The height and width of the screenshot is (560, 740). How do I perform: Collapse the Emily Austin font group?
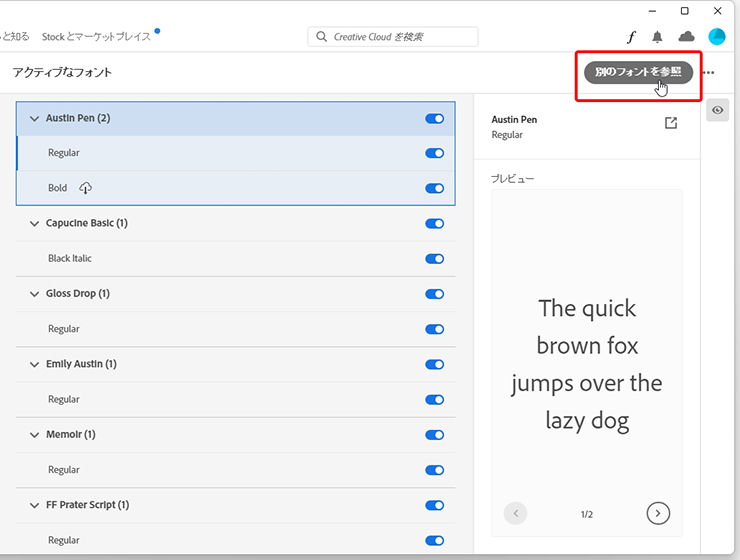coord(34,364)
